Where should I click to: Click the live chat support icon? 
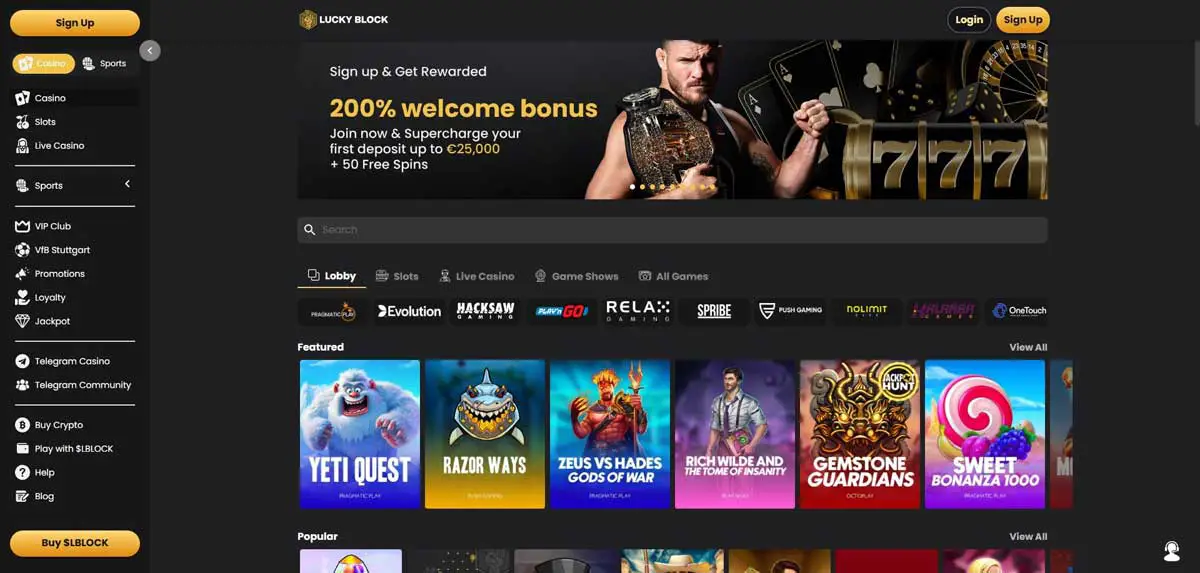click(x=1172, y=551)
